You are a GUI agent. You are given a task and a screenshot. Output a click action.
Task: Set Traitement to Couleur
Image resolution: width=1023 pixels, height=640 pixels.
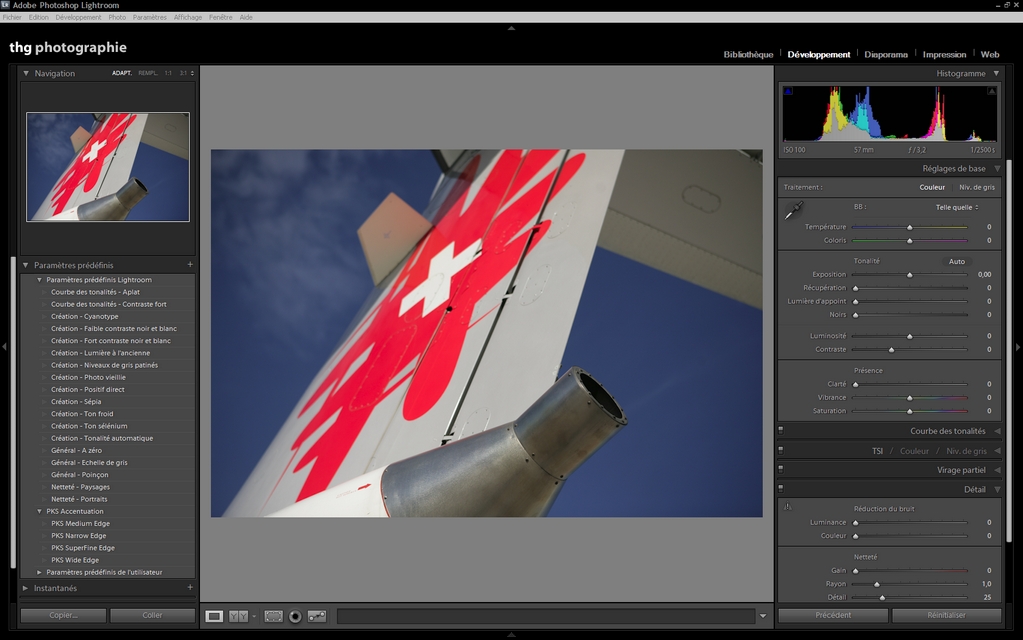point(932,187)
